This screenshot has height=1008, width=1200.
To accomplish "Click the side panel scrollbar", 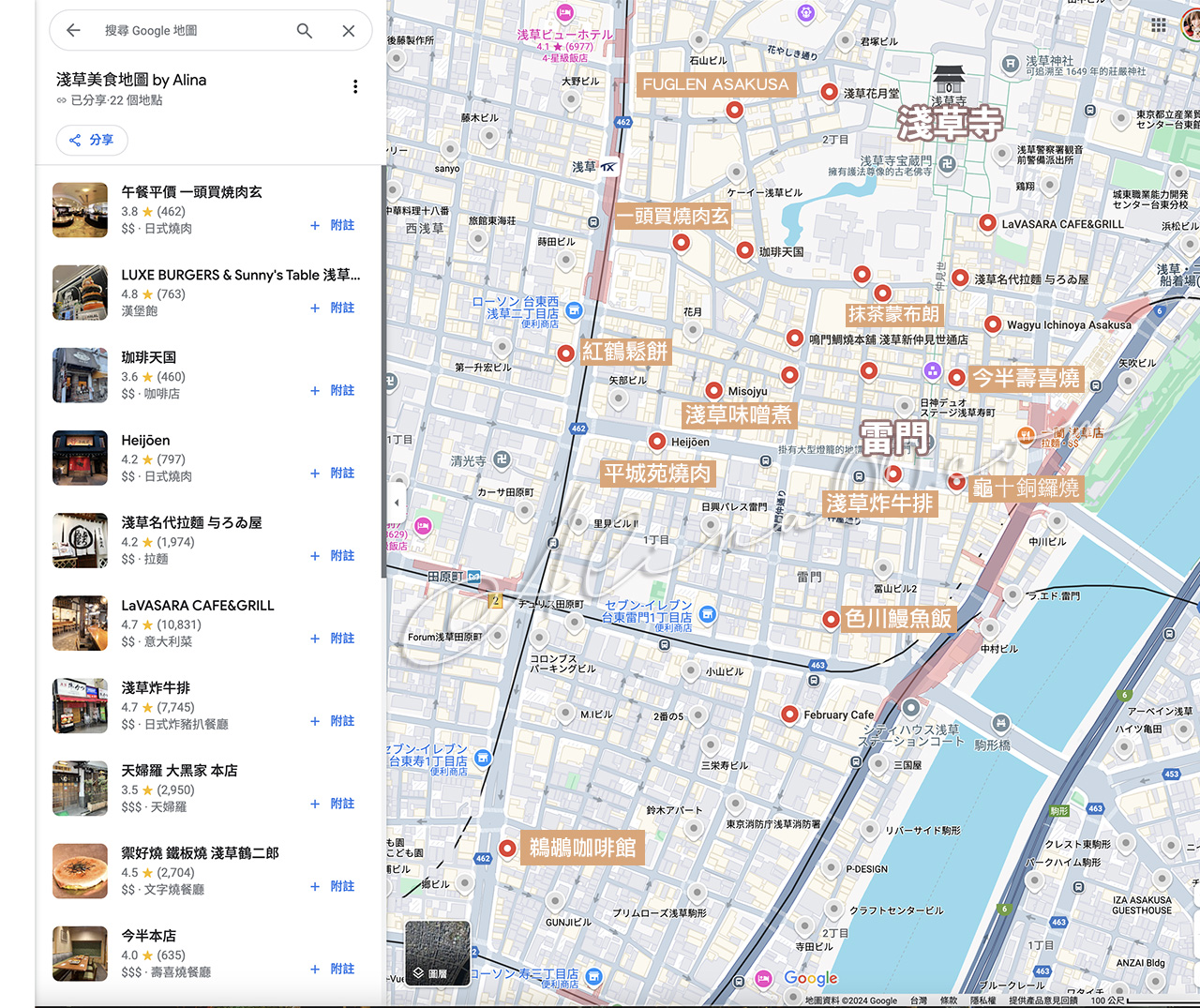I will coord(383,372).
